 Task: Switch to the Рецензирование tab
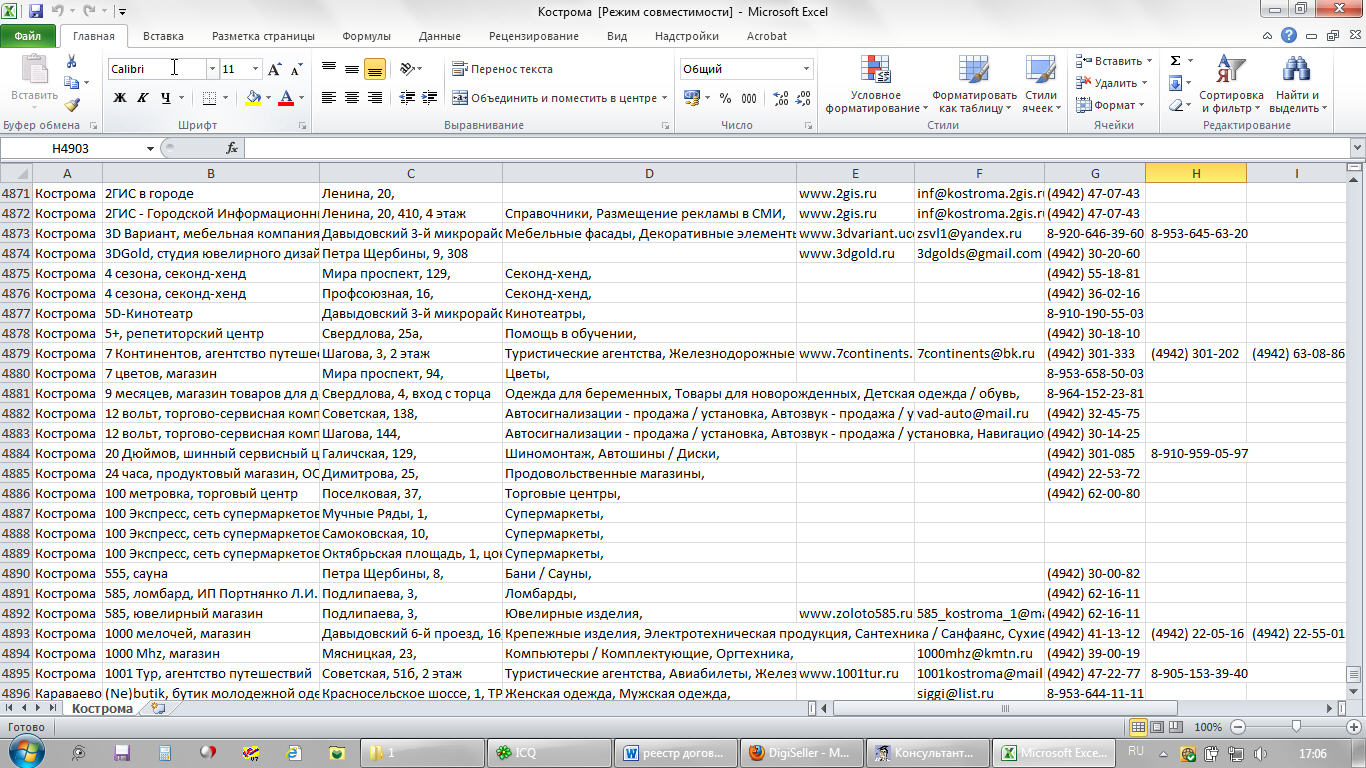tap(533, 36)
